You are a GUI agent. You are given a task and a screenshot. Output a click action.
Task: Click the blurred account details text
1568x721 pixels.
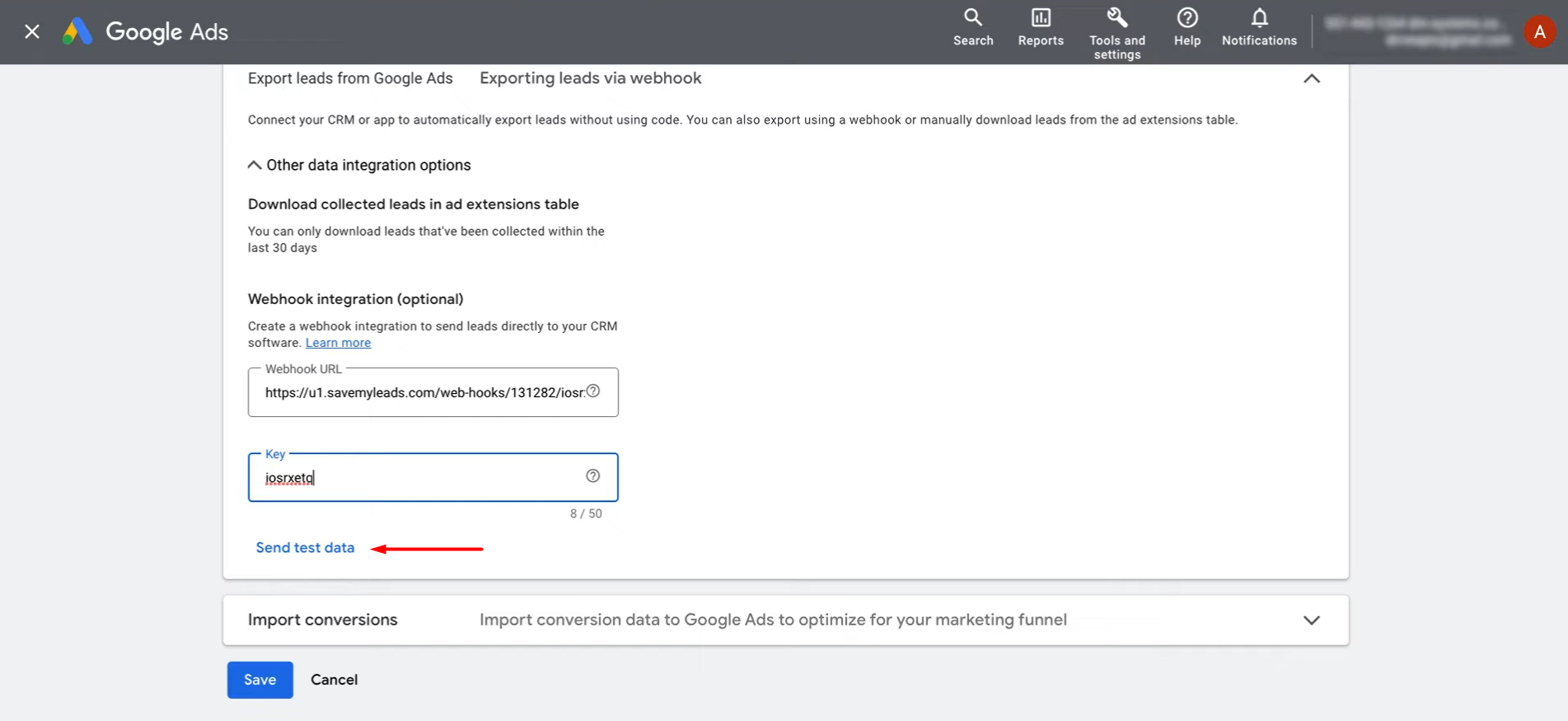[x=1417, y=31]
